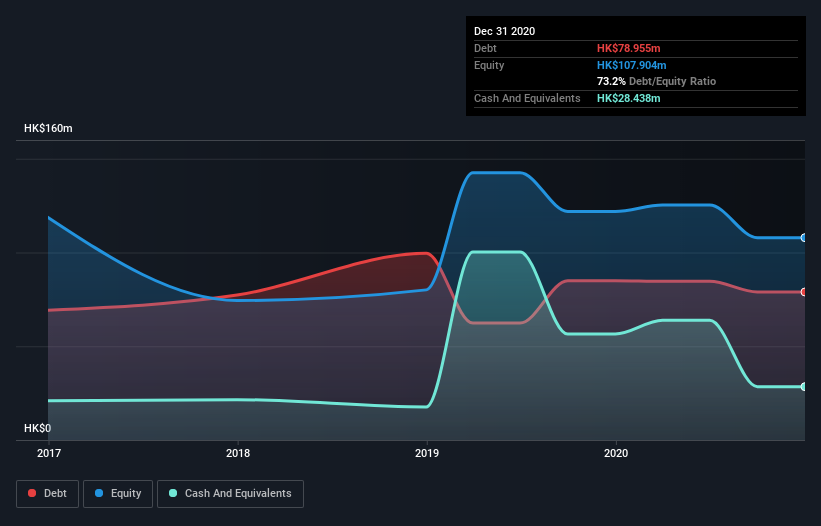Click the 2018 x-axis label
821x526 pixels.
[x=238, y=453]
